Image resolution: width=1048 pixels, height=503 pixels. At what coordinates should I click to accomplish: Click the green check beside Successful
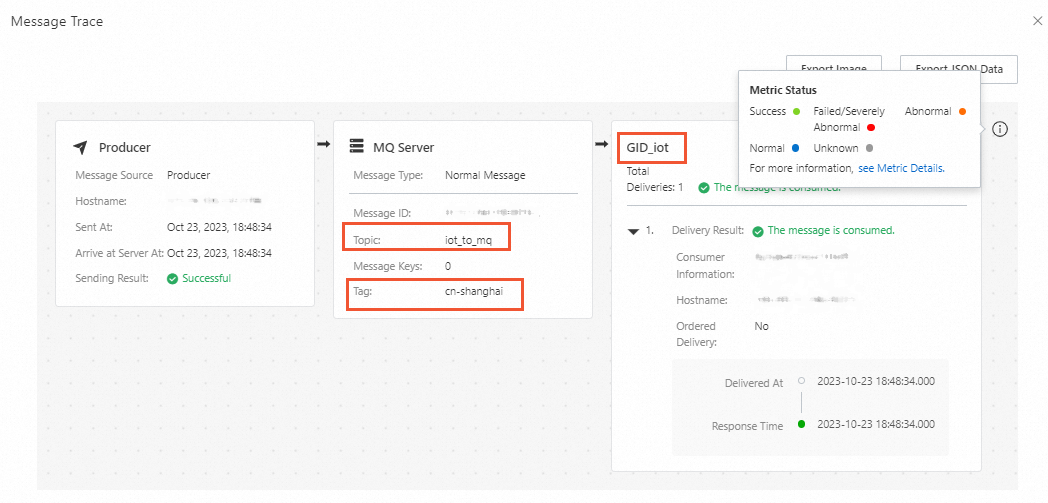172,279
